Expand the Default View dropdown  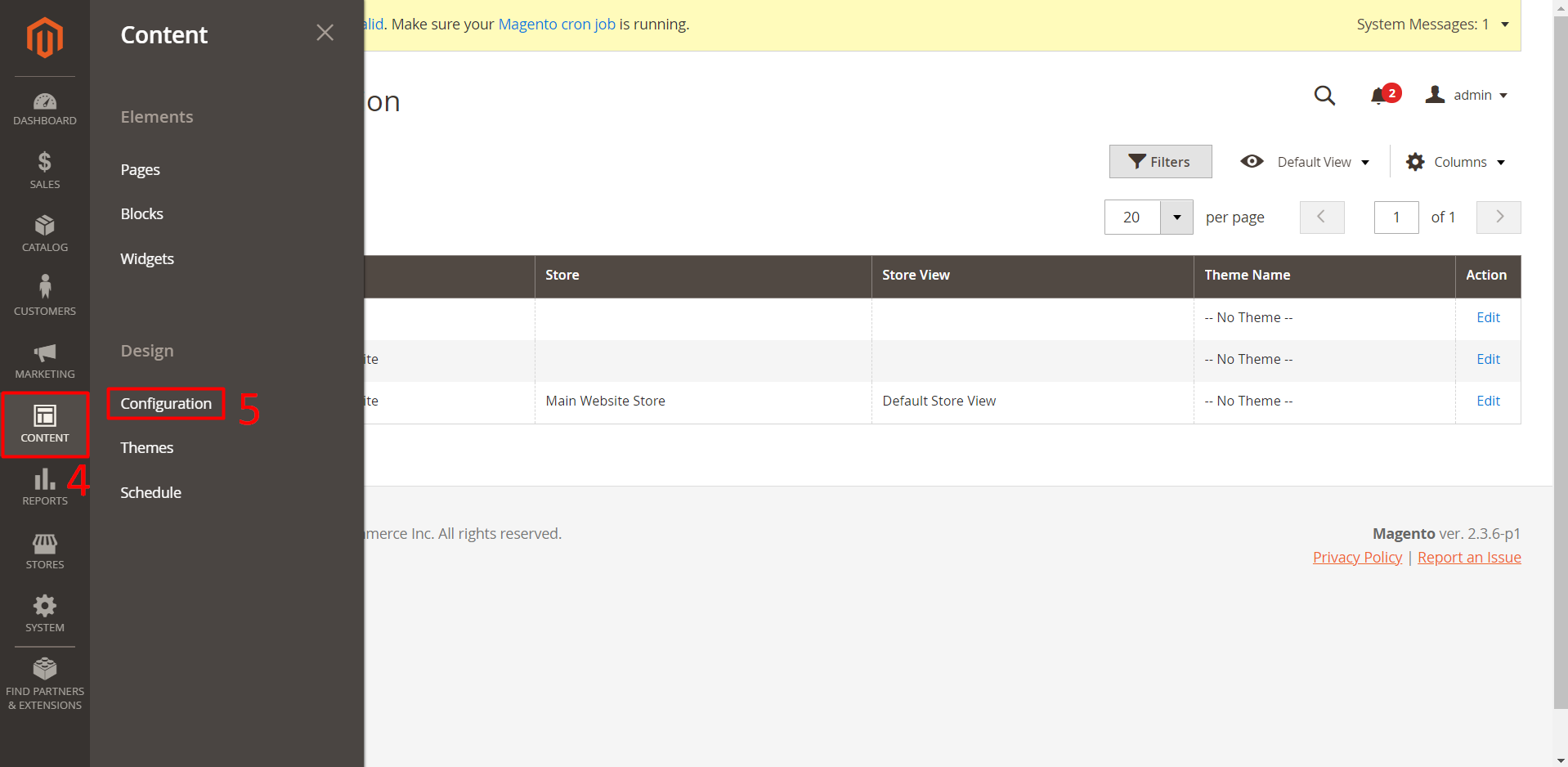(1305, 162)
